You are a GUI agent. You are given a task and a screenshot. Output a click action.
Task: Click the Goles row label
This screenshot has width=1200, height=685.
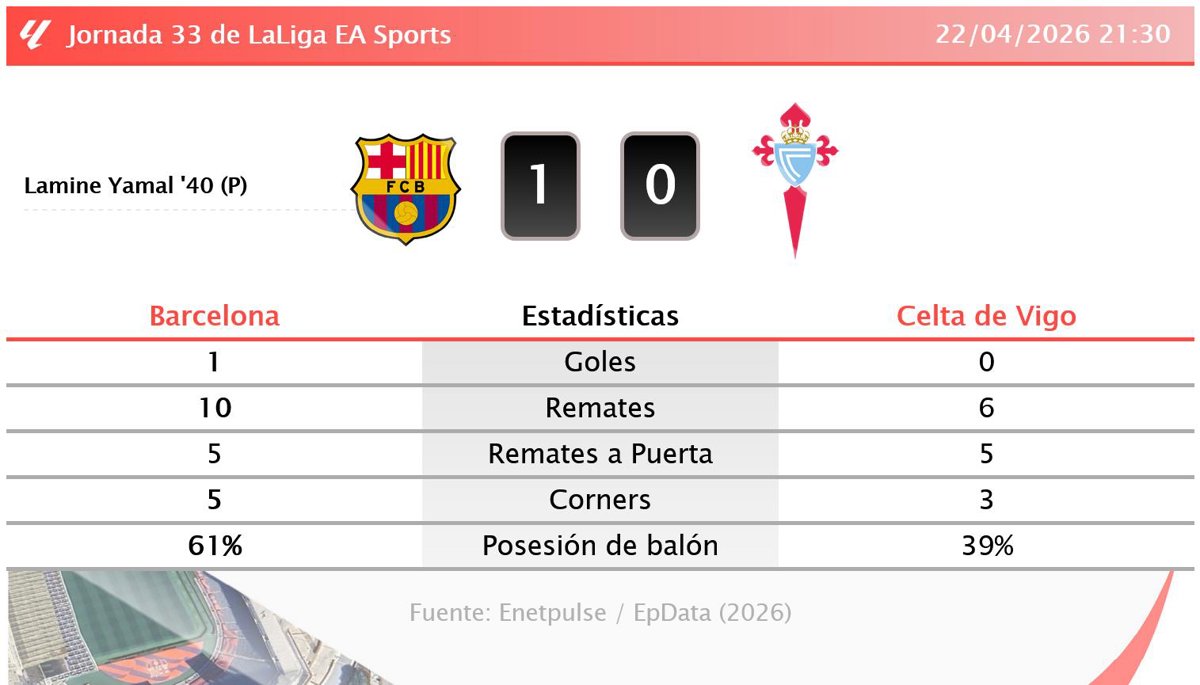600,362
